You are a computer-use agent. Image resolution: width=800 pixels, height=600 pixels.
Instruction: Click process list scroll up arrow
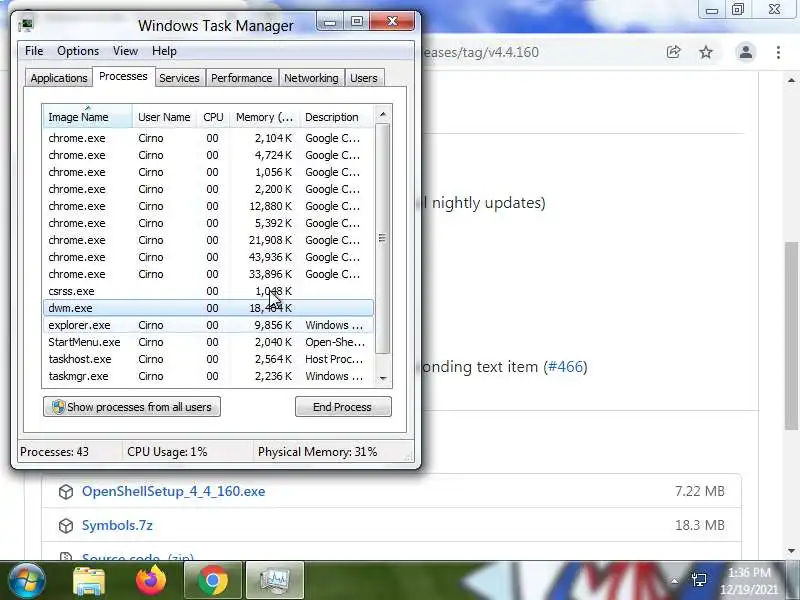[x=383, y=114]
